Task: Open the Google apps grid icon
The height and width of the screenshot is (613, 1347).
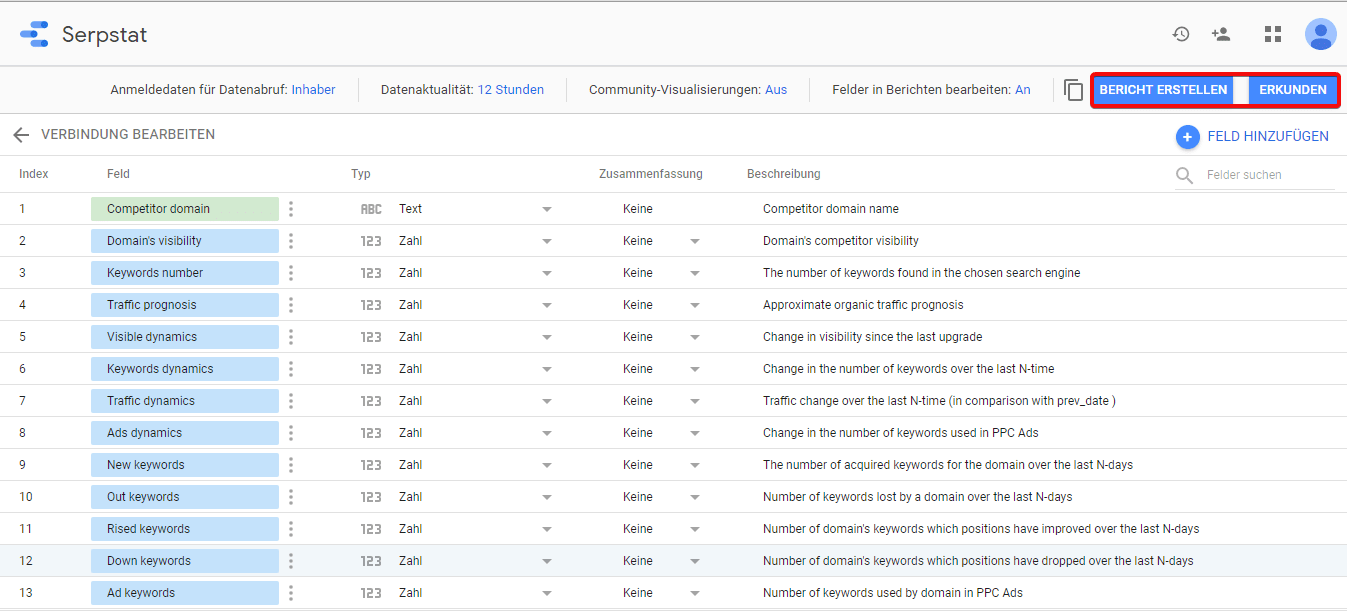Action: click(1273, 34)
